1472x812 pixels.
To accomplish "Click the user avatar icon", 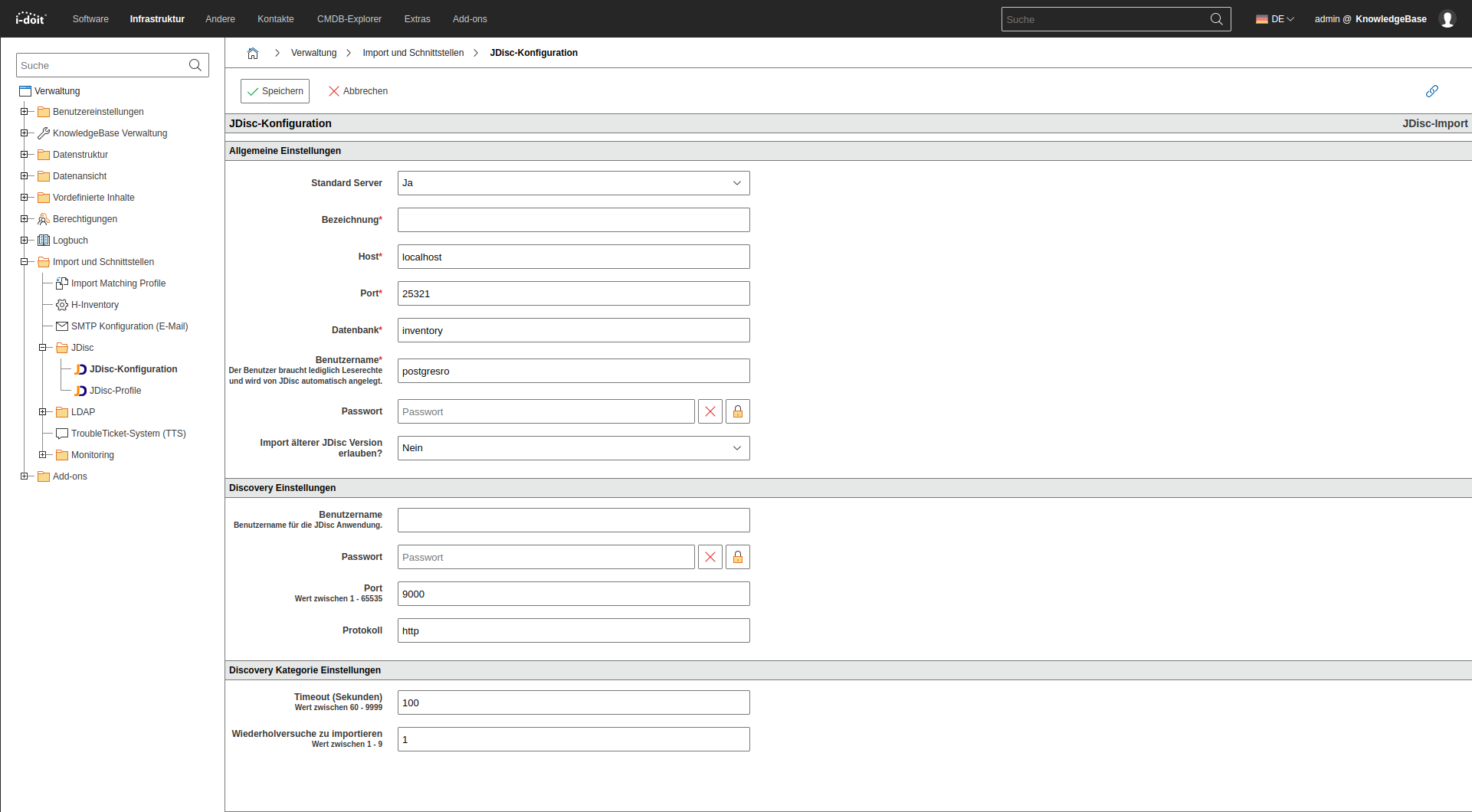I will 1447,19.
